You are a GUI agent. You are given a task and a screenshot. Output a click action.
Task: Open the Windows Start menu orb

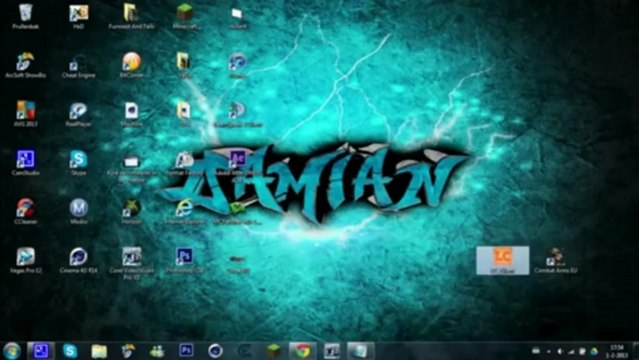(x=12, y=351)
